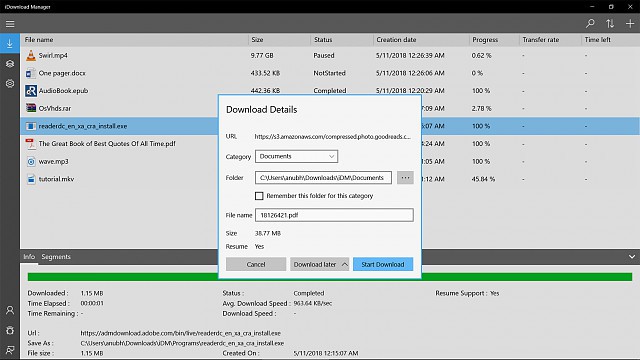Open the feedback icon in sidebar
This screenshot has width=640, height=360.
10,350
